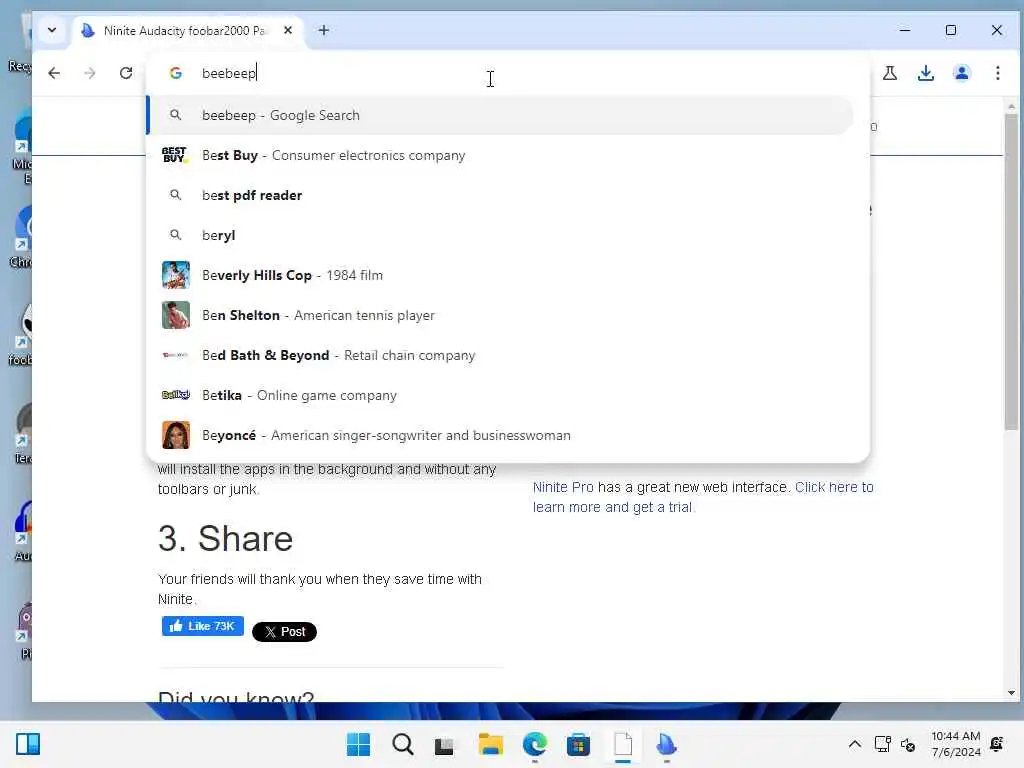The image size is (1024, 768).
Task: Open the Windows Start menu
Action: pyautogui.click(x=358, y=744)
